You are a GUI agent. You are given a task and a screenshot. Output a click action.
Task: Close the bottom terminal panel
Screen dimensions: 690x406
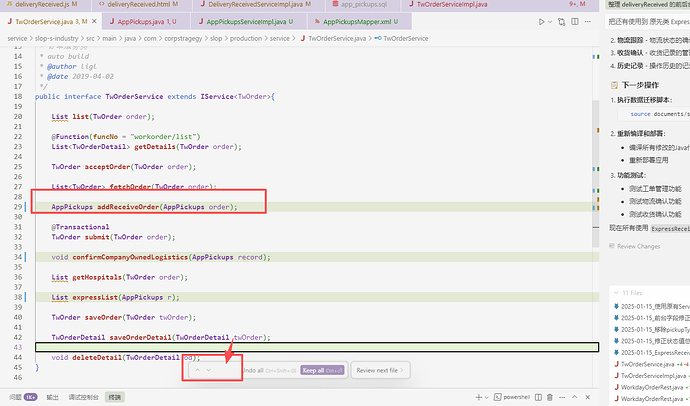click(588, 397)
